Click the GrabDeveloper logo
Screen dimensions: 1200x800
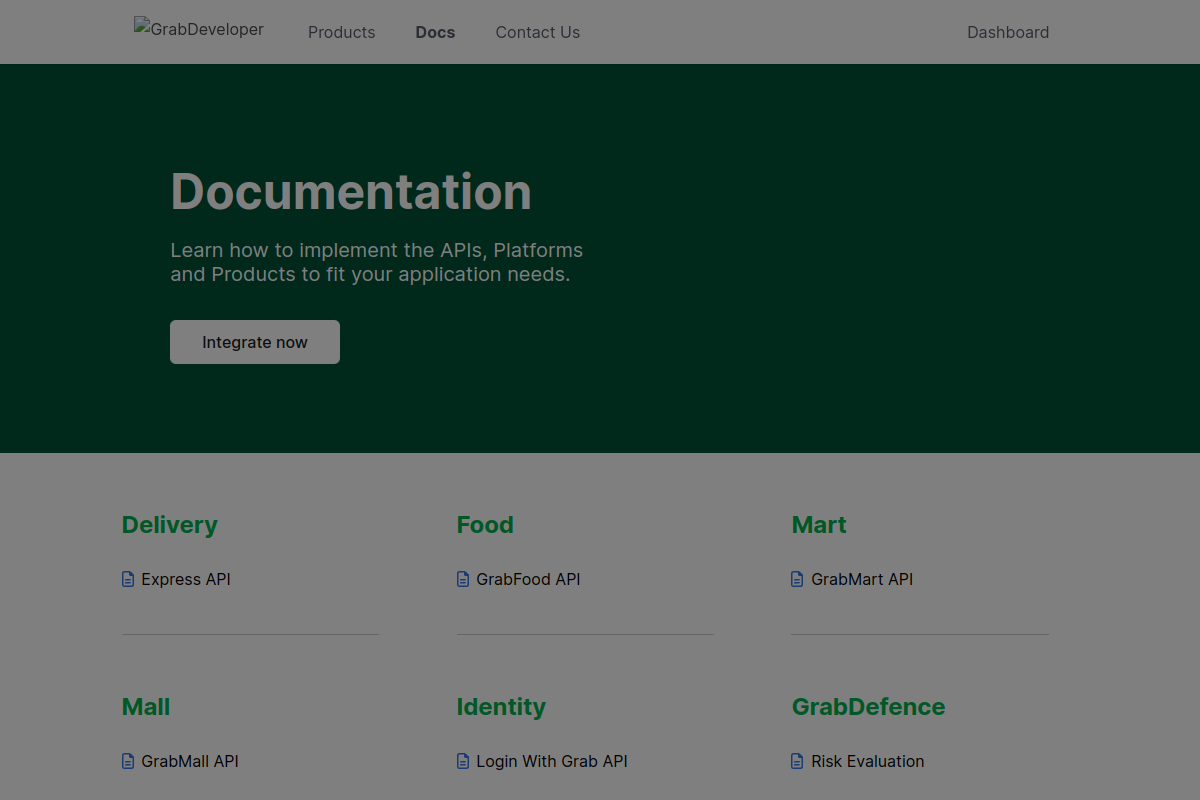pyautogui.click(x=199, y=29)
